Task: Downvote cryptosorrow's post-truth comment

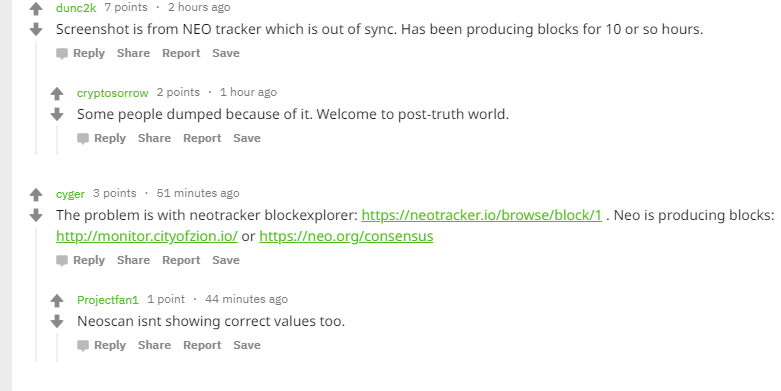Action: coord(57,115)
